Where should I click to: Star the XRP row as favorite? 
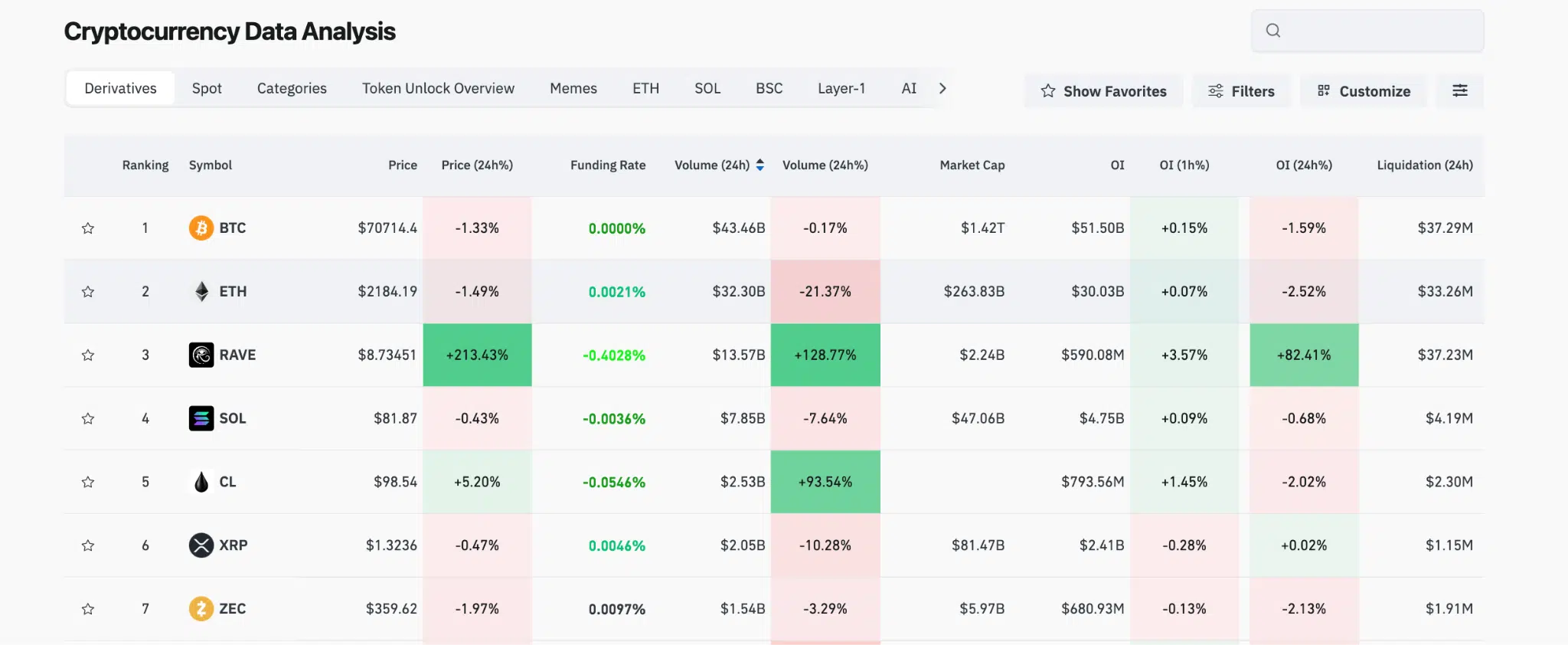(x=88, y=545)
